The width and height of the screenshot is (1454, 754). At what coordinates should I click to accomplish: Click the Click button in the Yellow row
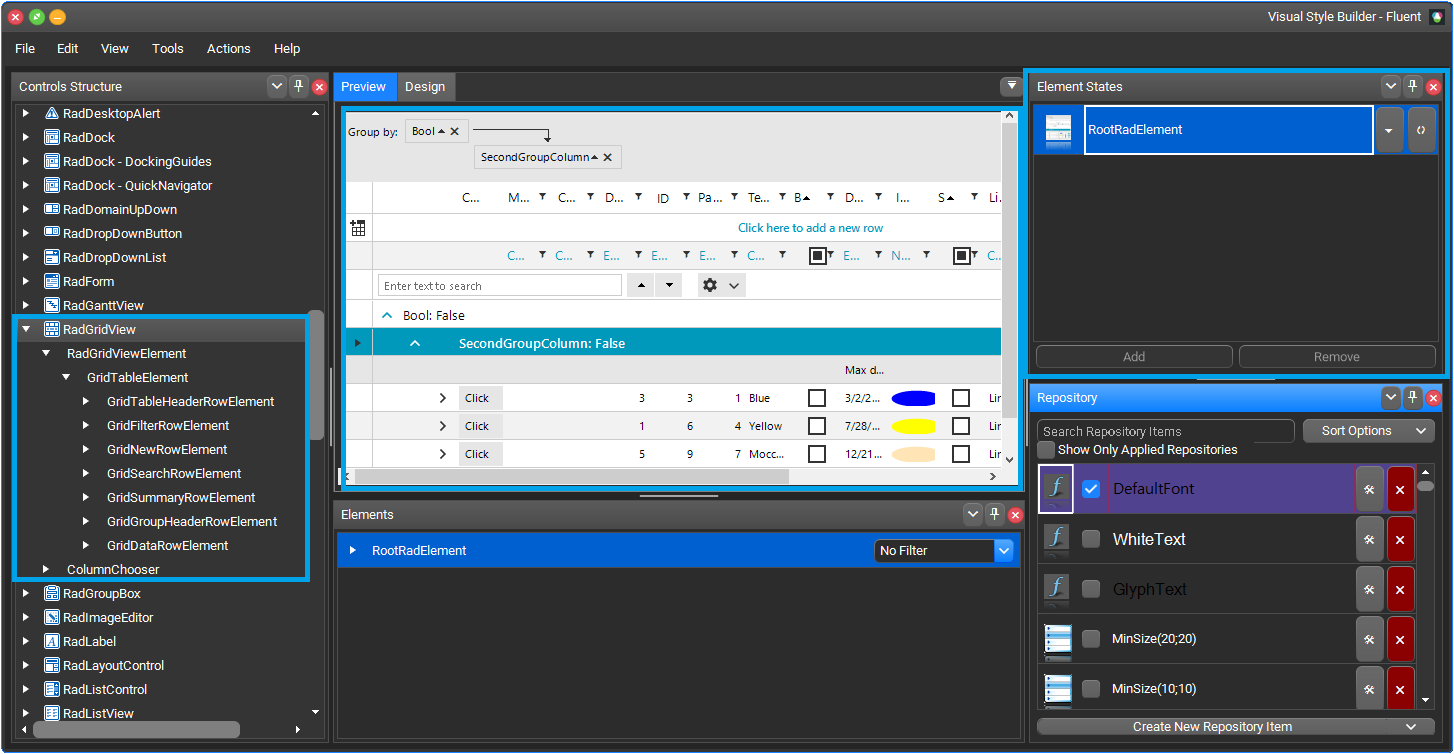(480, 426)
